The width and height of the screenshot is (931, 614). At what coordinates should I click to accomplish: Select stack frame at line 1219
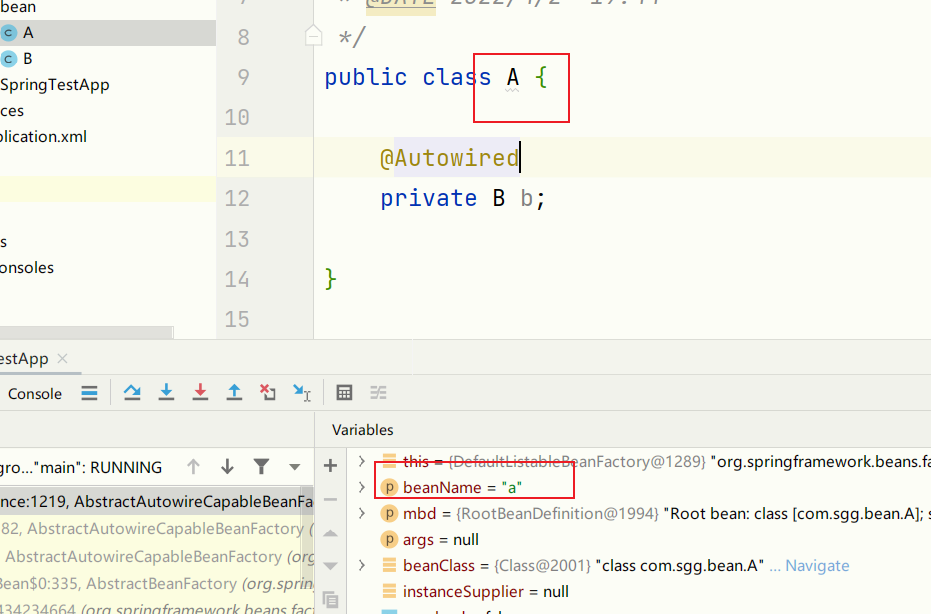click(x=157, y=502)
